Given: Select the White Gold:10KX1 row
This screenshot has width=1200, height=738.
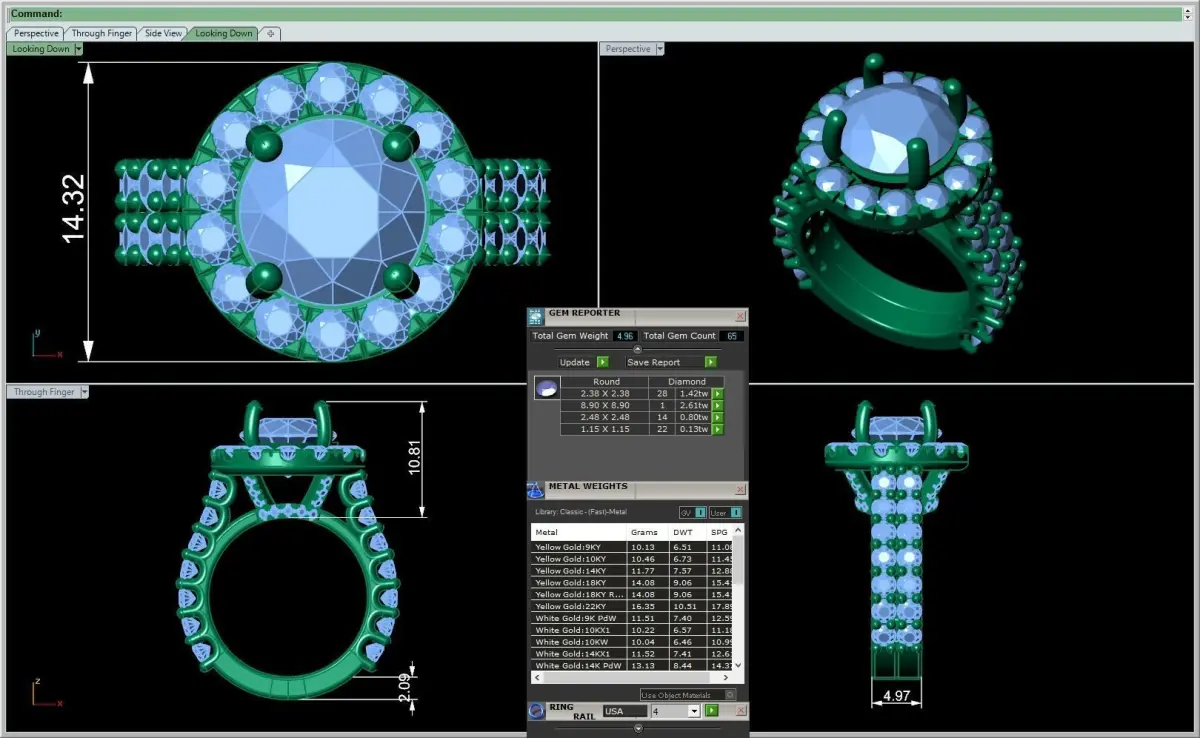Looking at the screenshot, I should click(x=633, y=630).
